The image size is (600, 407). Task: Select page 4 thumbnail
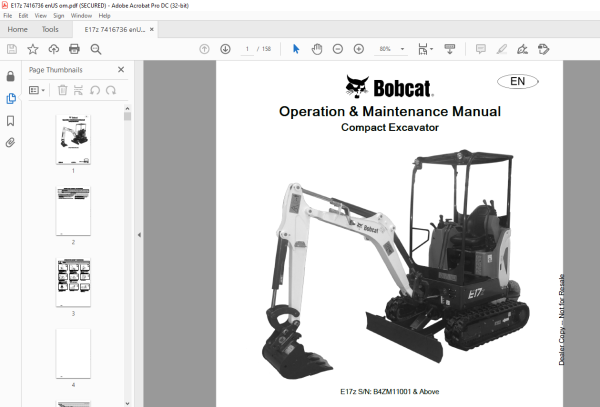pos(73,354)
